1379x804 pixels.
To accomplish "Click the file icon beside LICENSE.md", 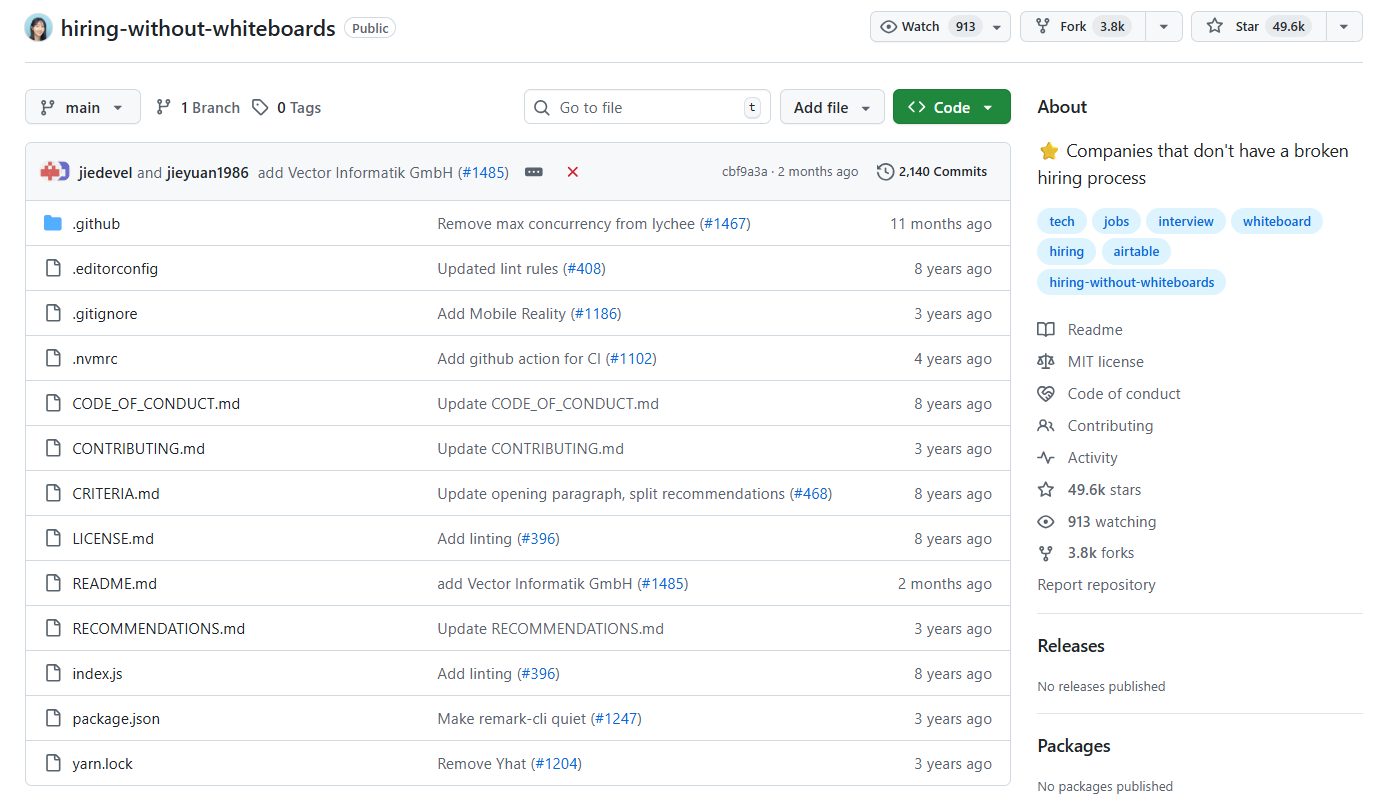I will tap(53, 538).
